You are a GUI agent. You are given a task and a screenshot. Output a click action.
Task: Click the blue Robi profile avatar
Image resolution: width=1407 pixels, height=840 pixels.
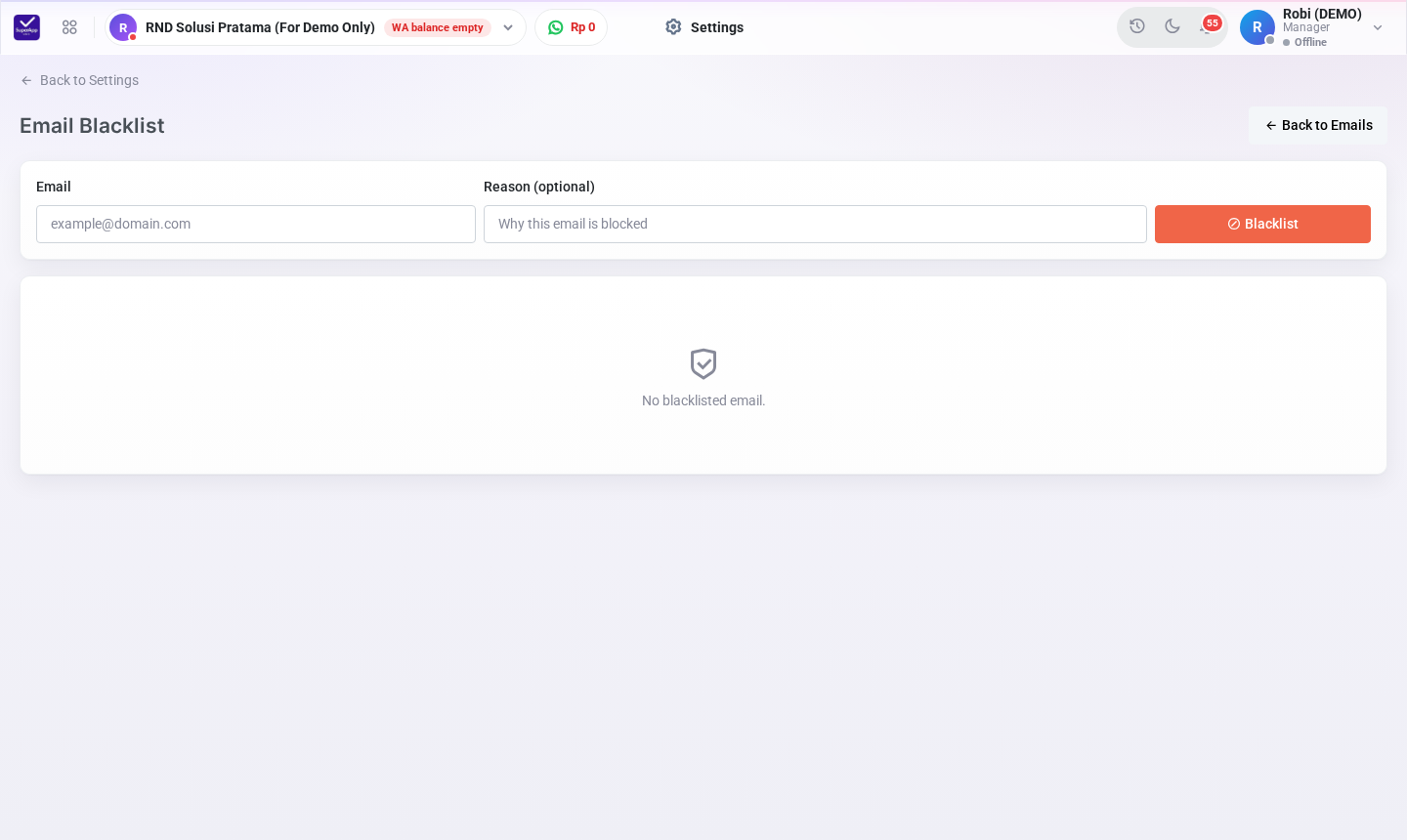click(x=1258, y=27)
